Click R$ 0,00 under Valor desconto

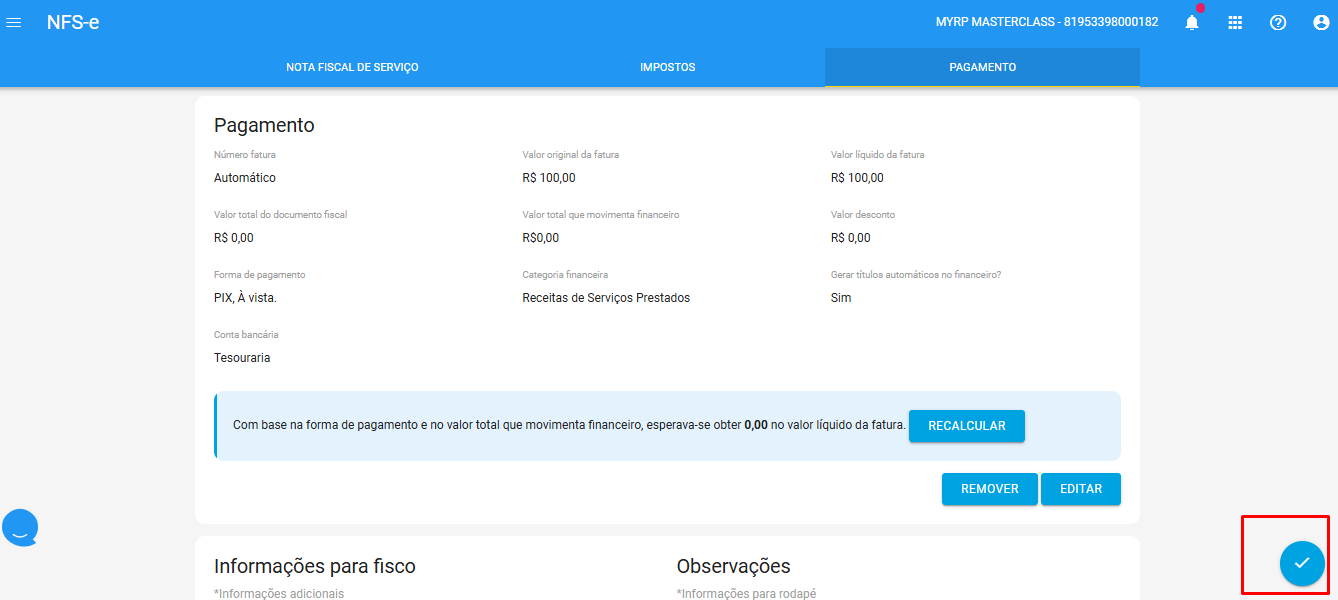pos(851,238)
